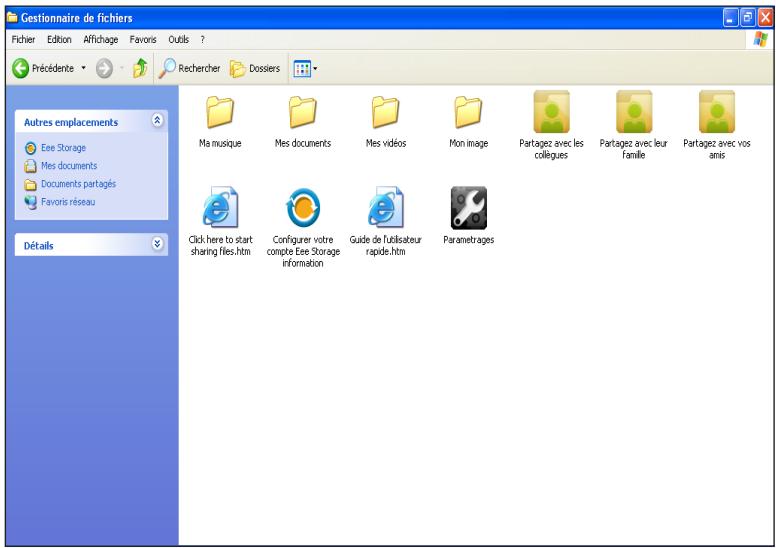
Task: Go to Favoris réseau link
Action: point(68,202)
